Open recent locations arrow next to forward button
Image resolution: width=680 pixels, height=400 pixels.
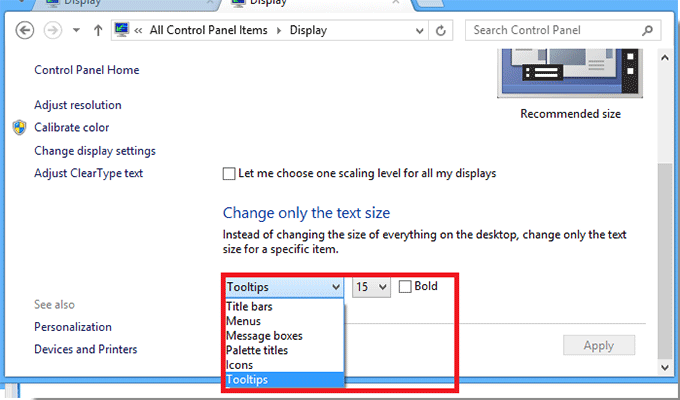tap(76, 30)
